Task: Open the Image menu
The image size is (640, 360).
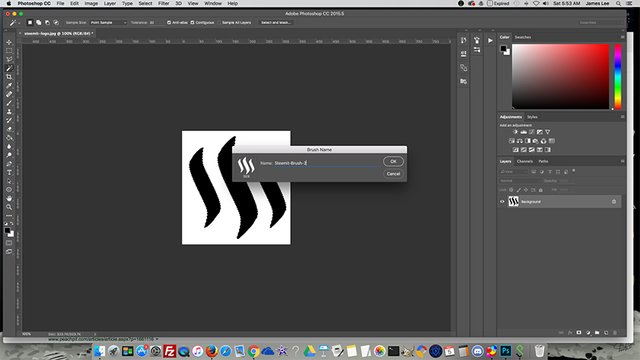Action: [x=91, y=3]
